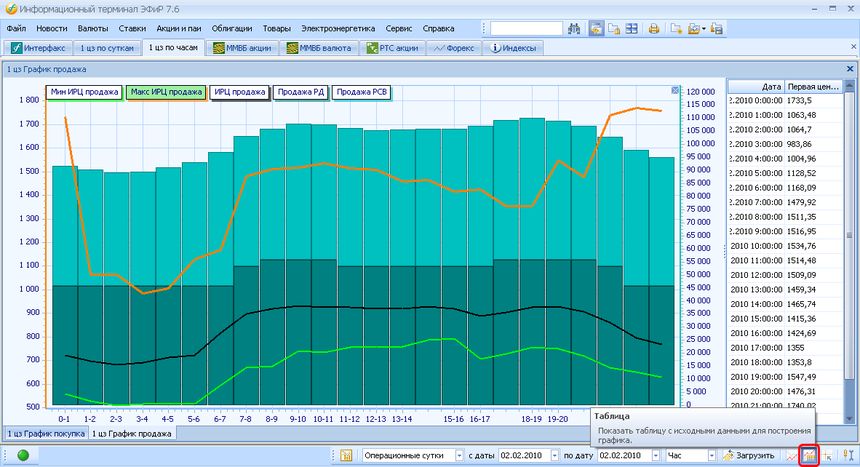Screen dimensions: 860x467
Task: Click the 'Первая цена' column header
Action: 812,86
